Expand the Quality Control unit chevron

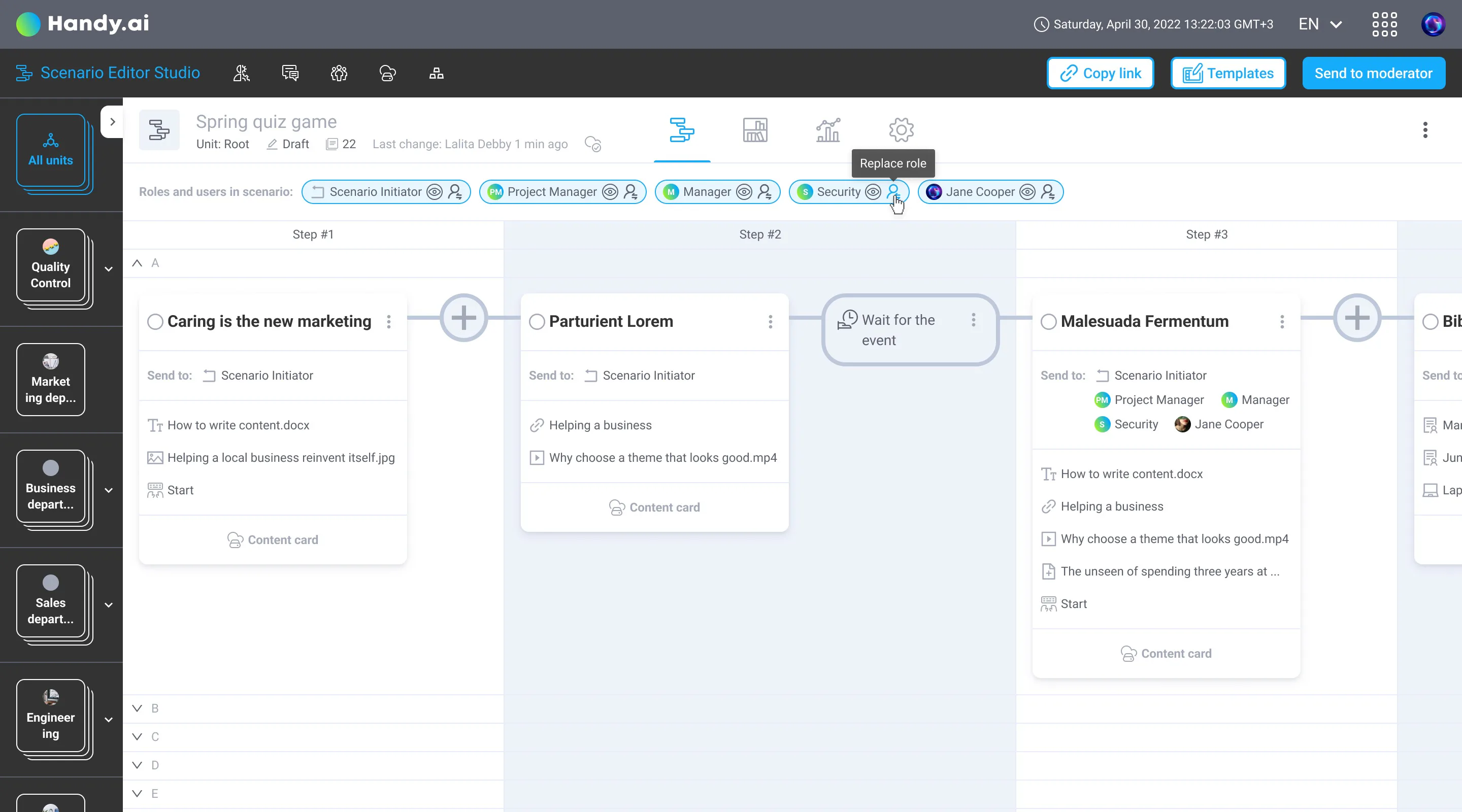point(109,269)
